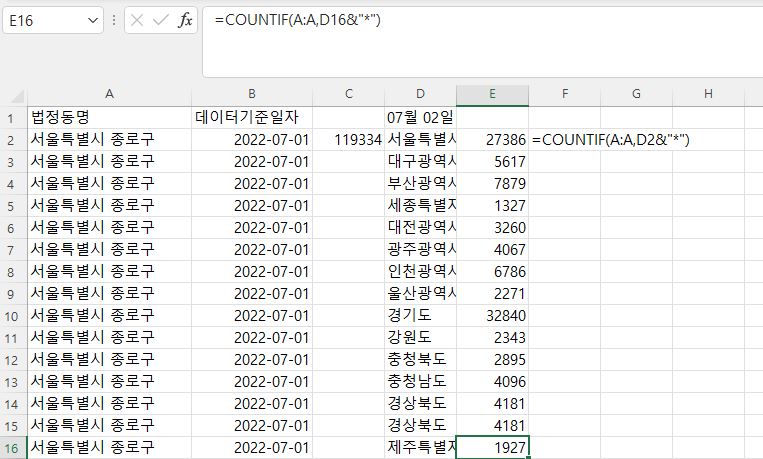Click cell D6 '대전광역시'
The image size is (763, 459).
coord(420,227)
